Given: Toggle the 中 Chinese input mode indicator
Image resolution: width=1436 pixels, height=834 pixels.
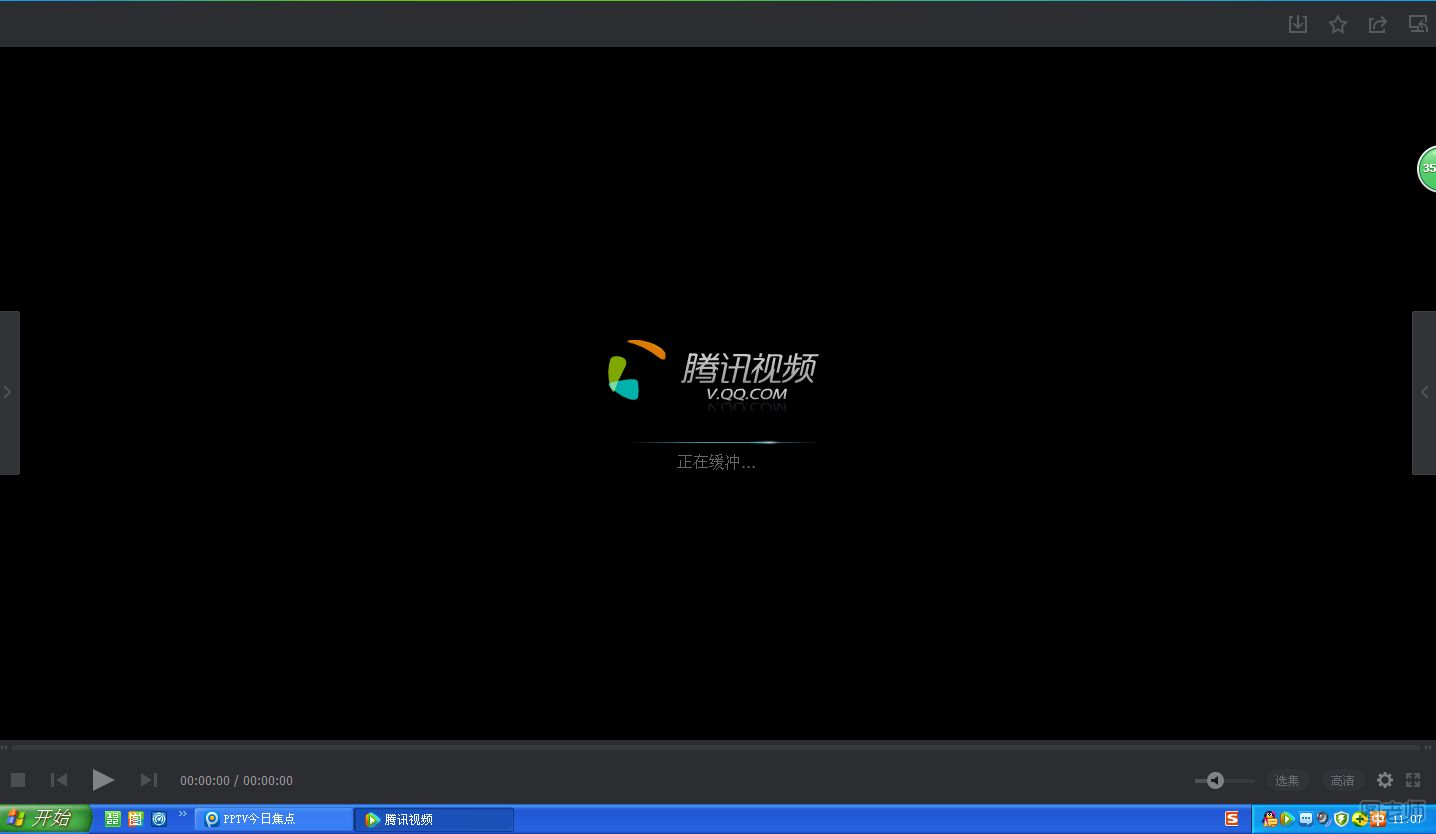Looking at the screenshot, I should pos(1378,819).
